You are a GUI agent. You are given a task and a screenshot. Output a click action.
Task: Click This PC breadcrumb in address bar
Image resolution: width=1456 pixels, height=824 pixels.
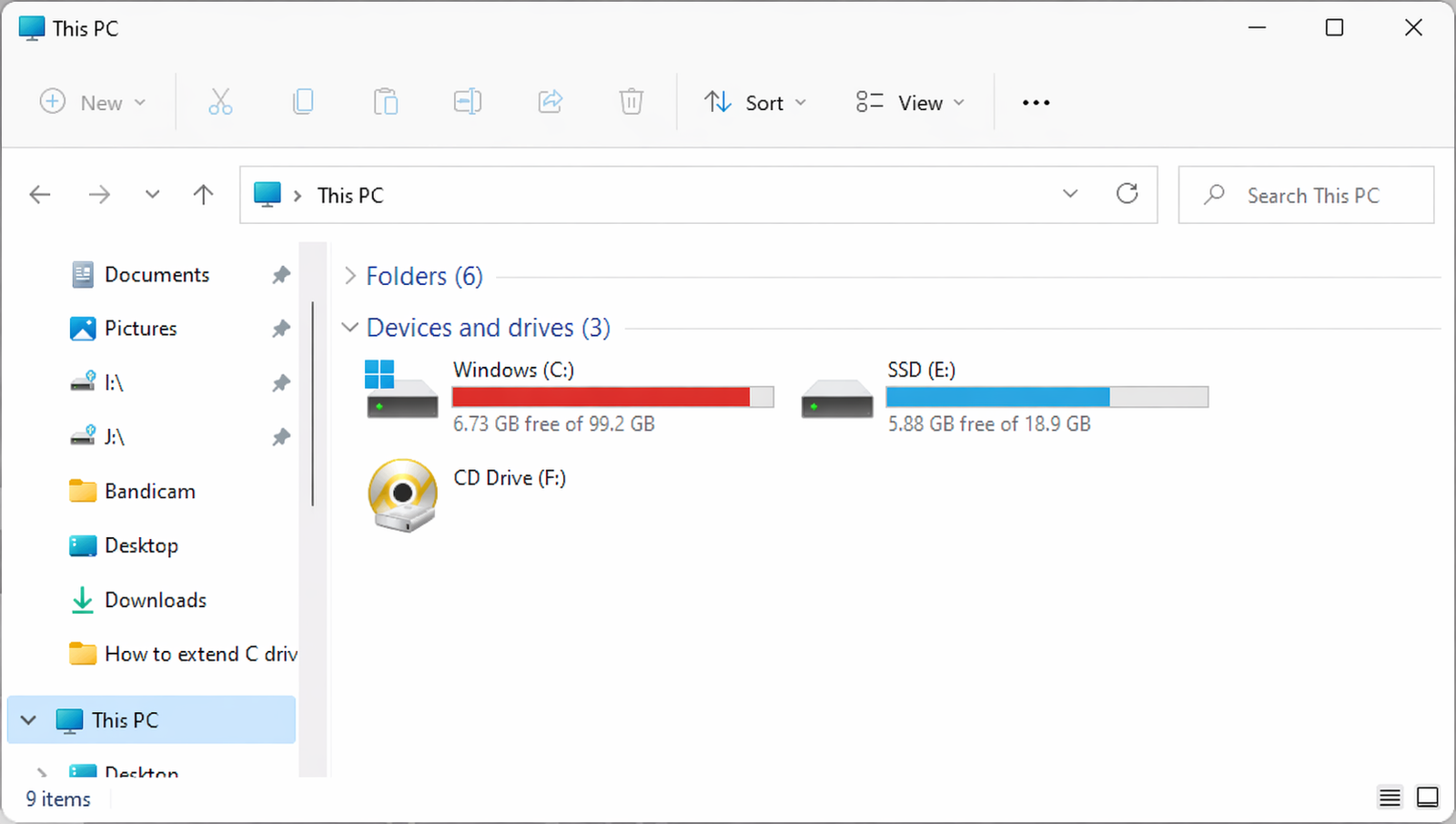(x=350, y=195)
